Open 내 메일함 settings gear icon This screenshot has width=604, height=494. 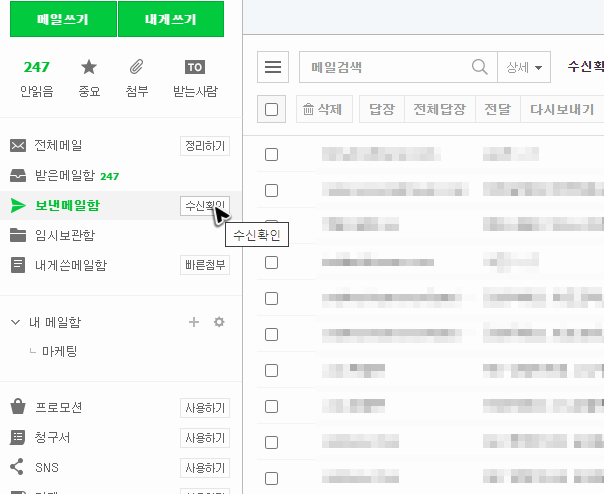[x=219, y=322]
